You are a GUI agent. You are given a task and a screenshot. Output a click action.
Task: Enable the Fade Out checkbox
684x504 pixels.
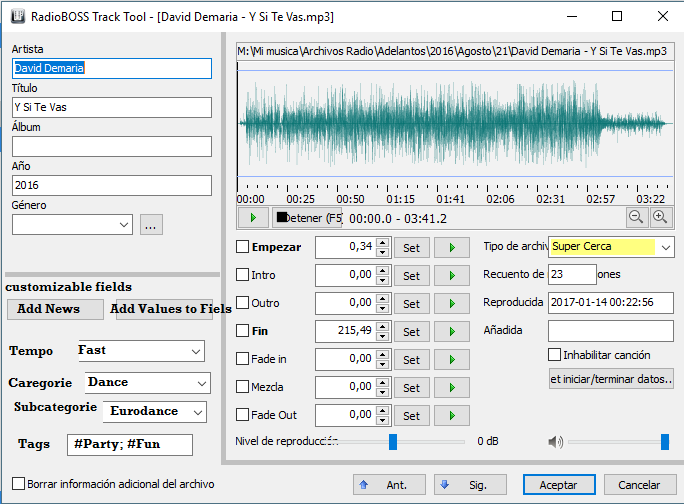(x=243, y=415)
